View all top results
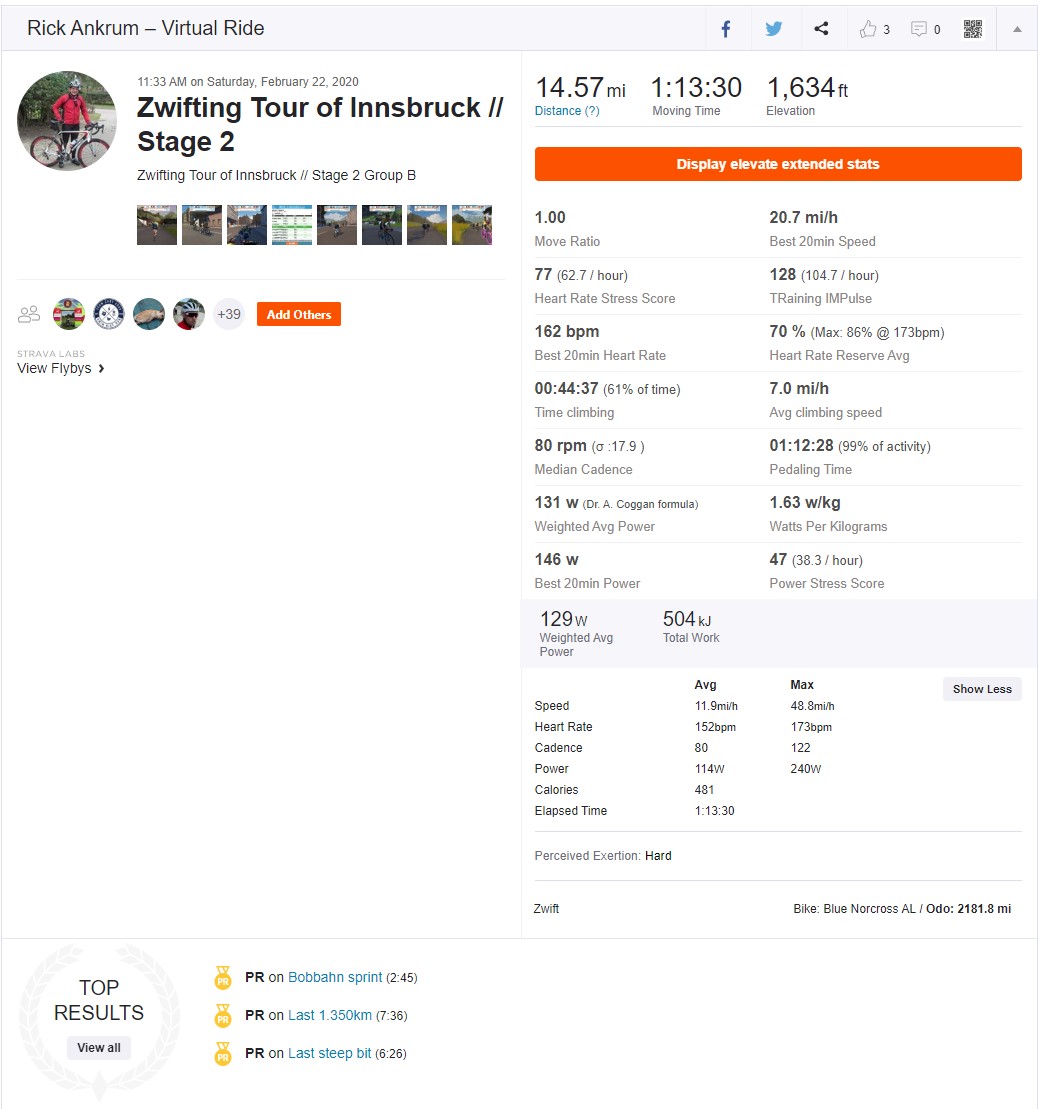Viewport: 1038px width, 1109px height. click(x=99, y=1047)
